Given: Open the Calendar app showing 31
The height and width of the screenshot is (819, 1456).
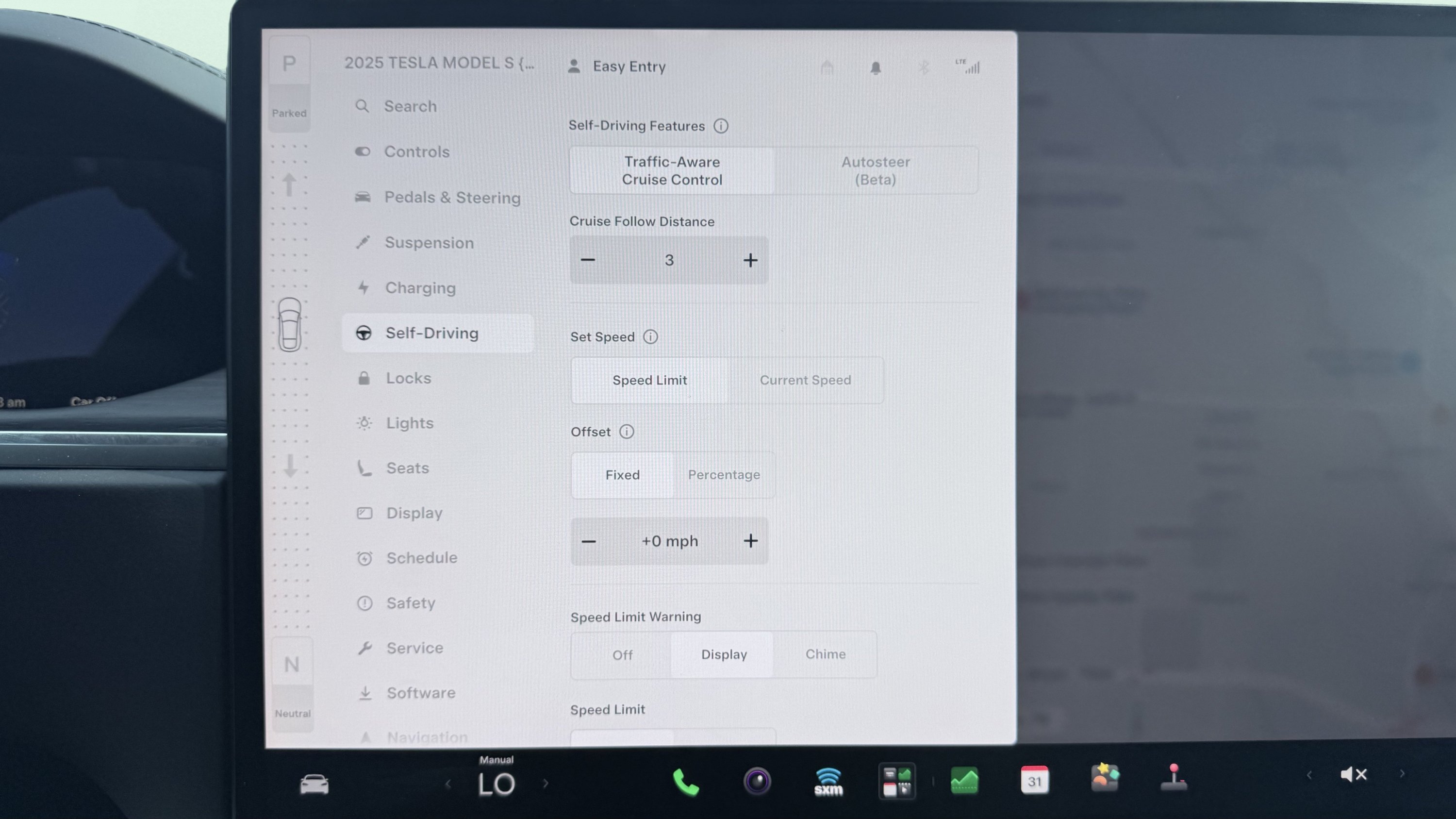Looking at the screenshot, I should [1034, 781].
